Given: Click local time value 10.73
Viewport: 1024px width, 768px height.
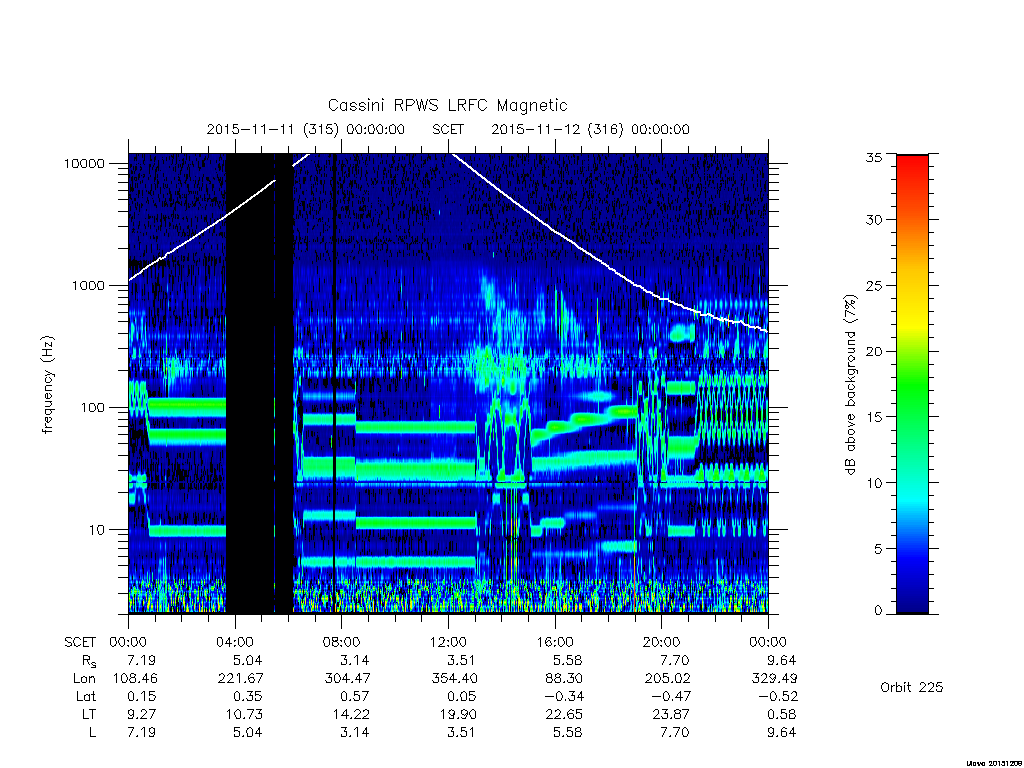Looking at the screenshot, I should (244, 714).
